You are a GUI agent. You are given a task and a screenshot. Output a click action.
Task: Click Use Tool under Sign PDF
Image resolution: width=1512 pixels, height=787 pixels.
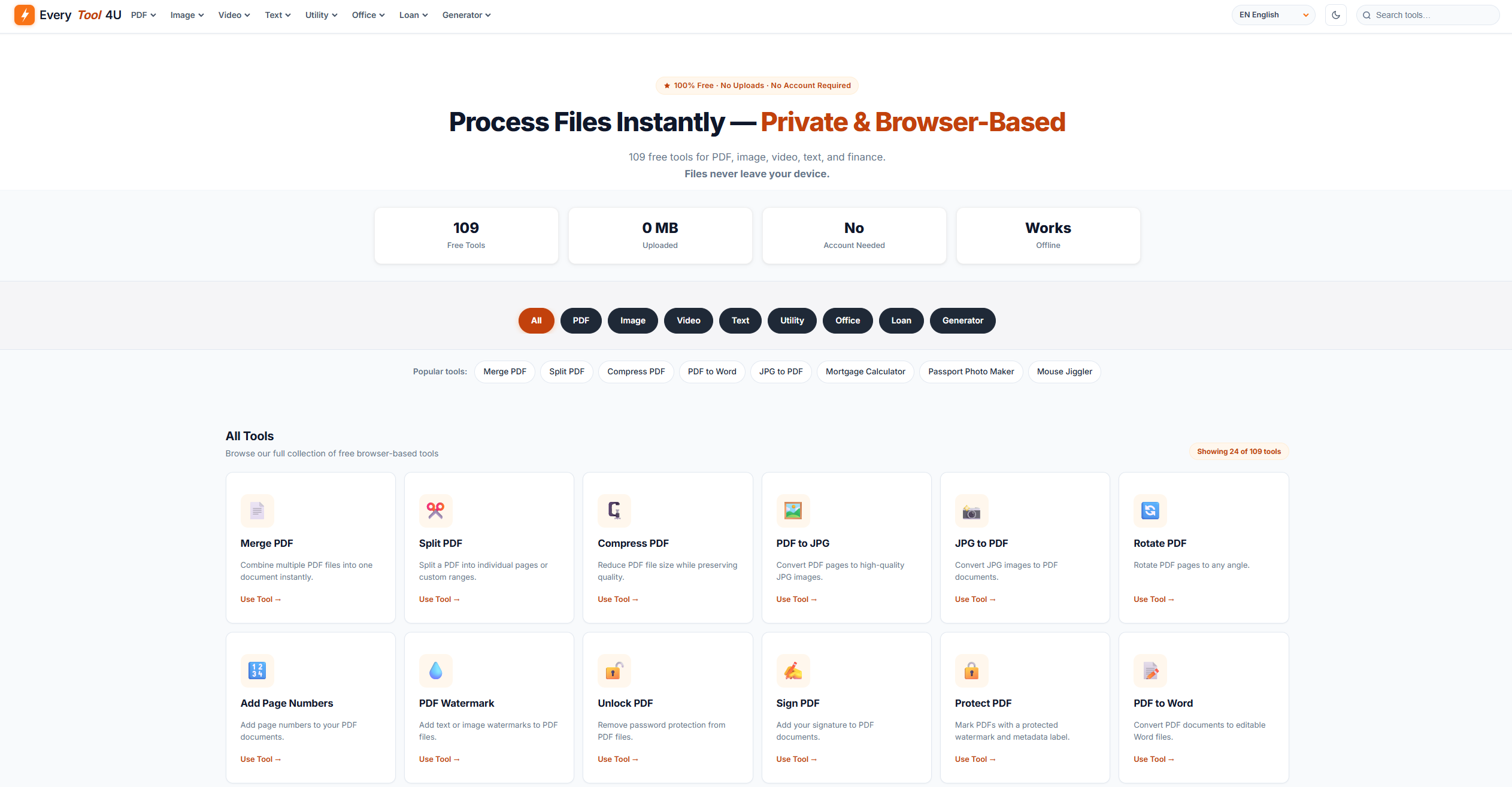point(796,759)
